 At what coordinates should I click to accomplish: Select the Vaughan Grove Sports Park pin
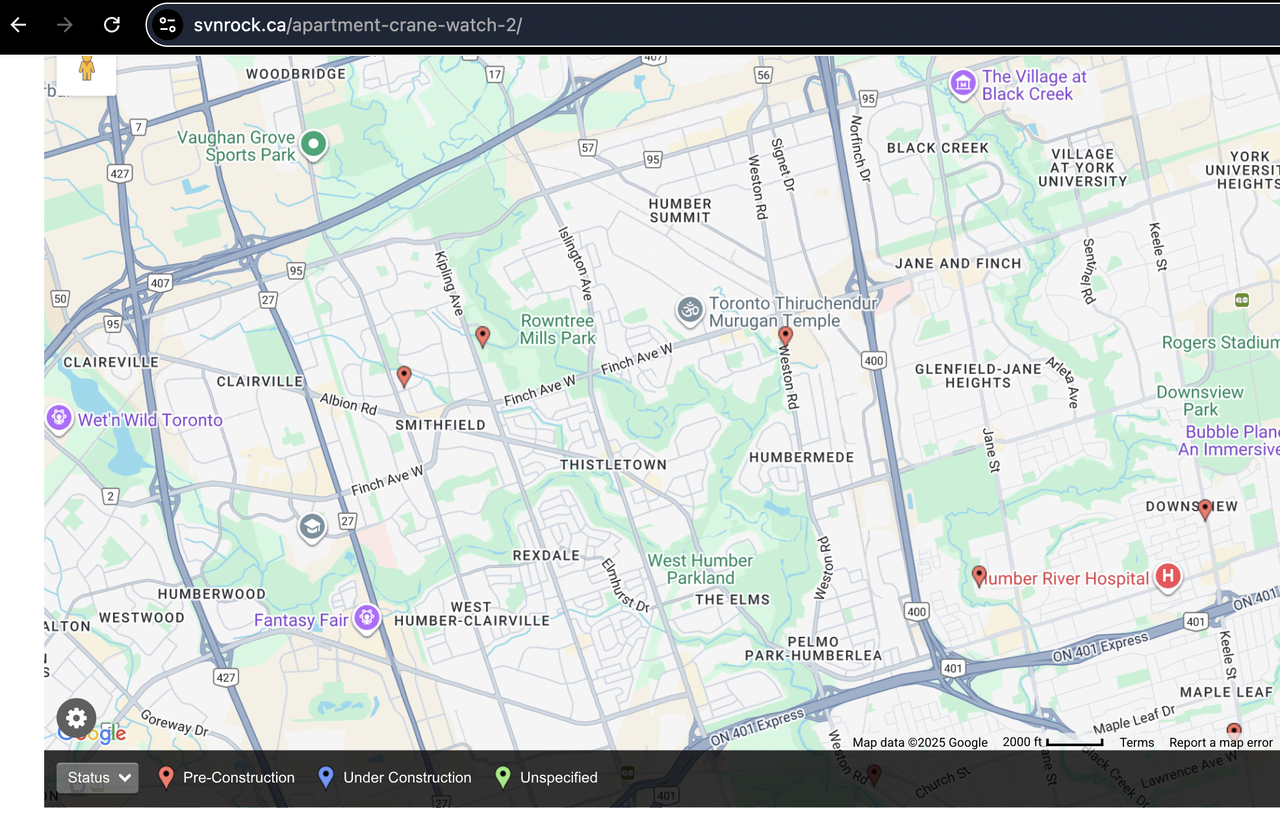coord(314,145)
